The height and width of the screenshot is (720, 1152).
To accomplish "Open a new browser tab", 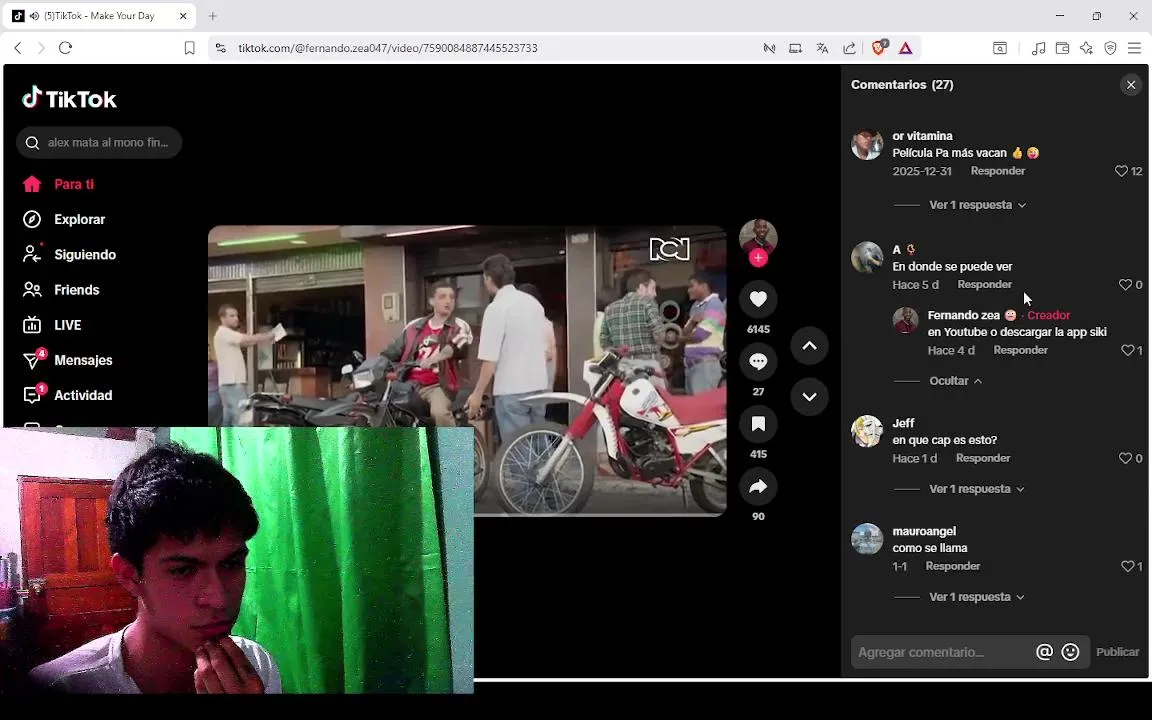I will [x=212, y=15].
